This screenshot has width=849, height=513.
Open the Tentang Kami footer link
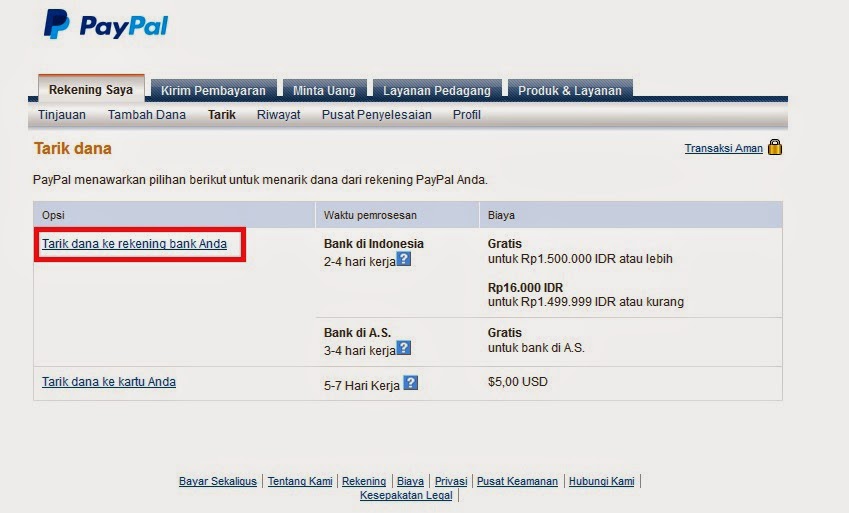(300, 481)
